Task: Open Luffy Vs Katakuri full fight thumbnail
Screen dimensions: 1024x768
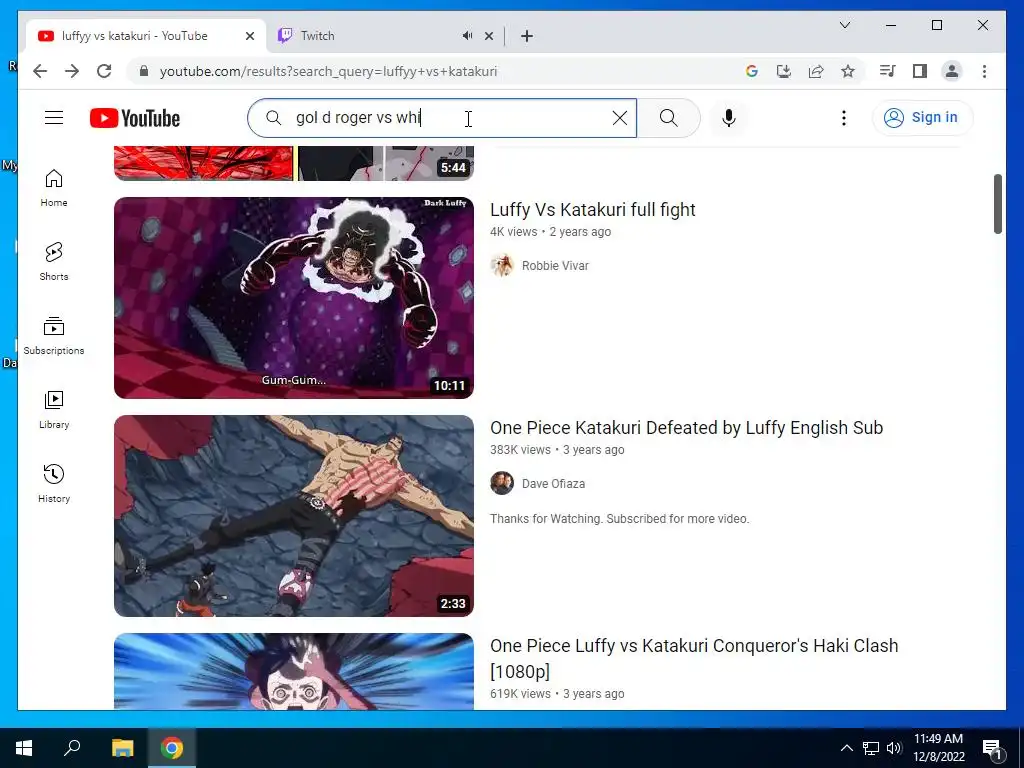Action: (x=294, y=298)
